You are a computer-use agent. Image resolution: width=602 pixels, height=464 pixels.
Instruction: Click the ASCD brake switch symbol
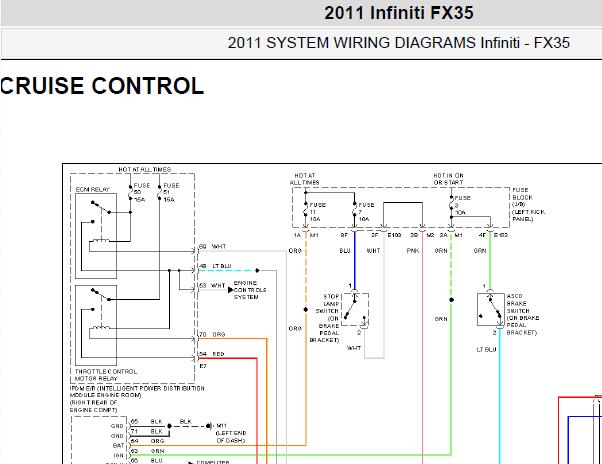[x=491, y=310]
